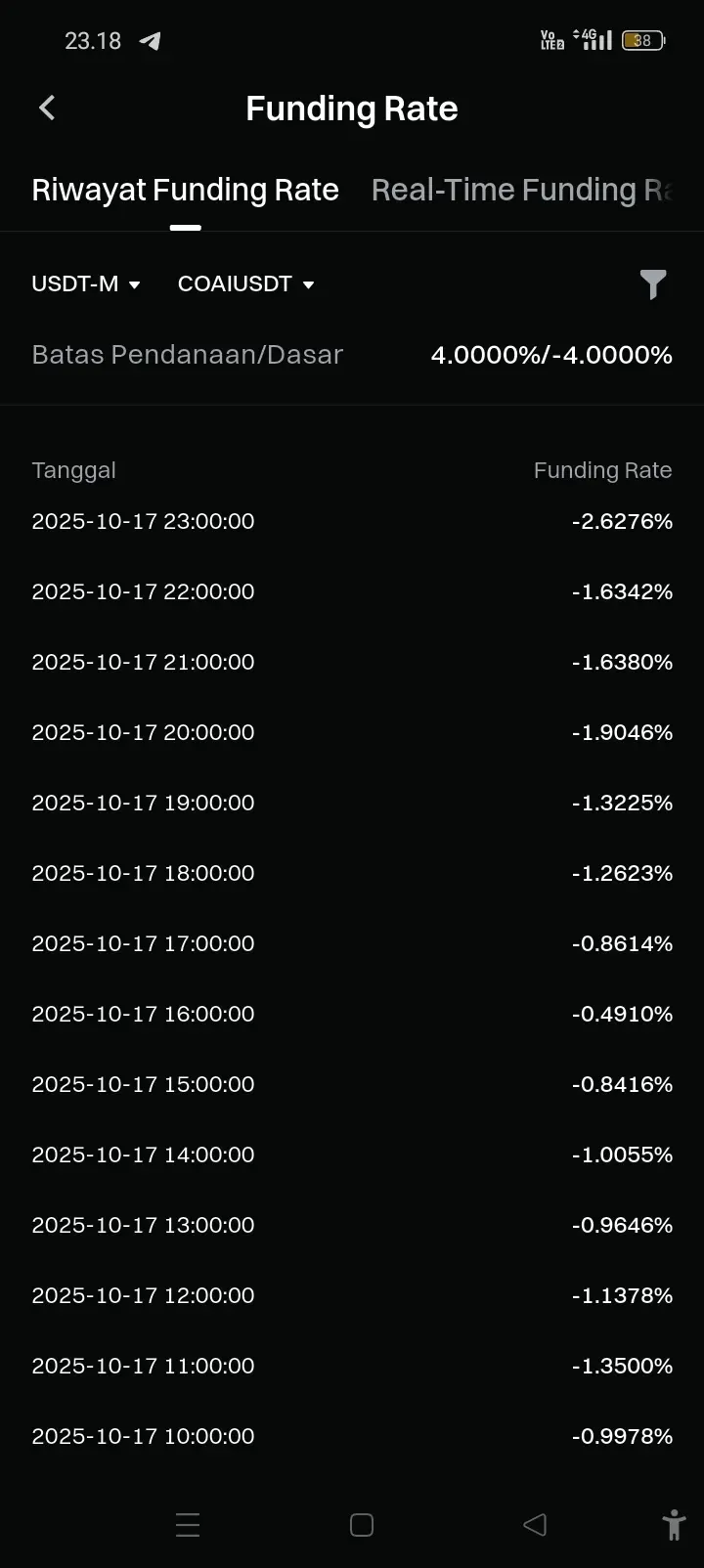Screen dimensions: 704x1568
Task: Tap the accessibility figure icon
Action: [x=673, y=1525]
